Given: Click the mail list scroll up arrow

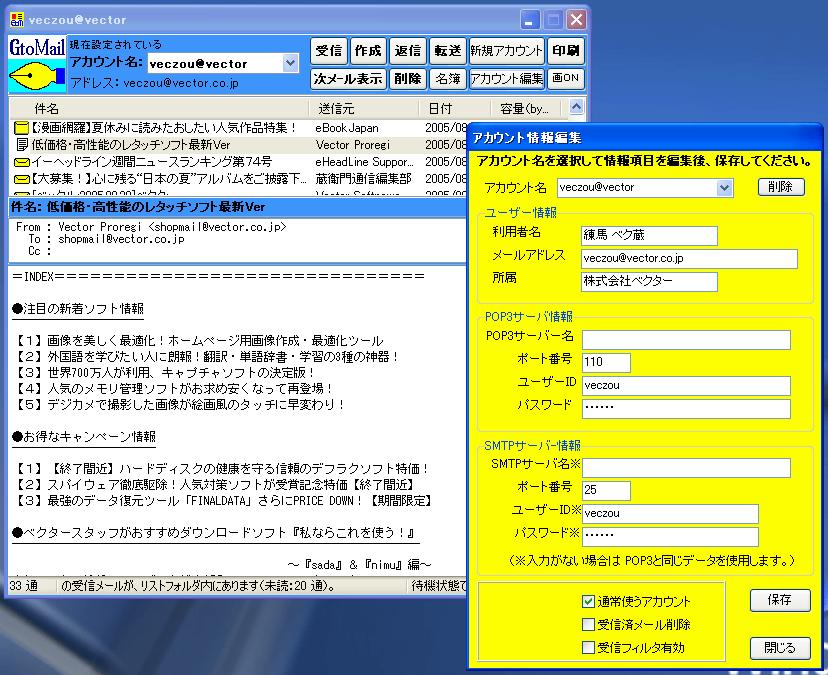Looking at the screenshot, I should pos(577,107).
